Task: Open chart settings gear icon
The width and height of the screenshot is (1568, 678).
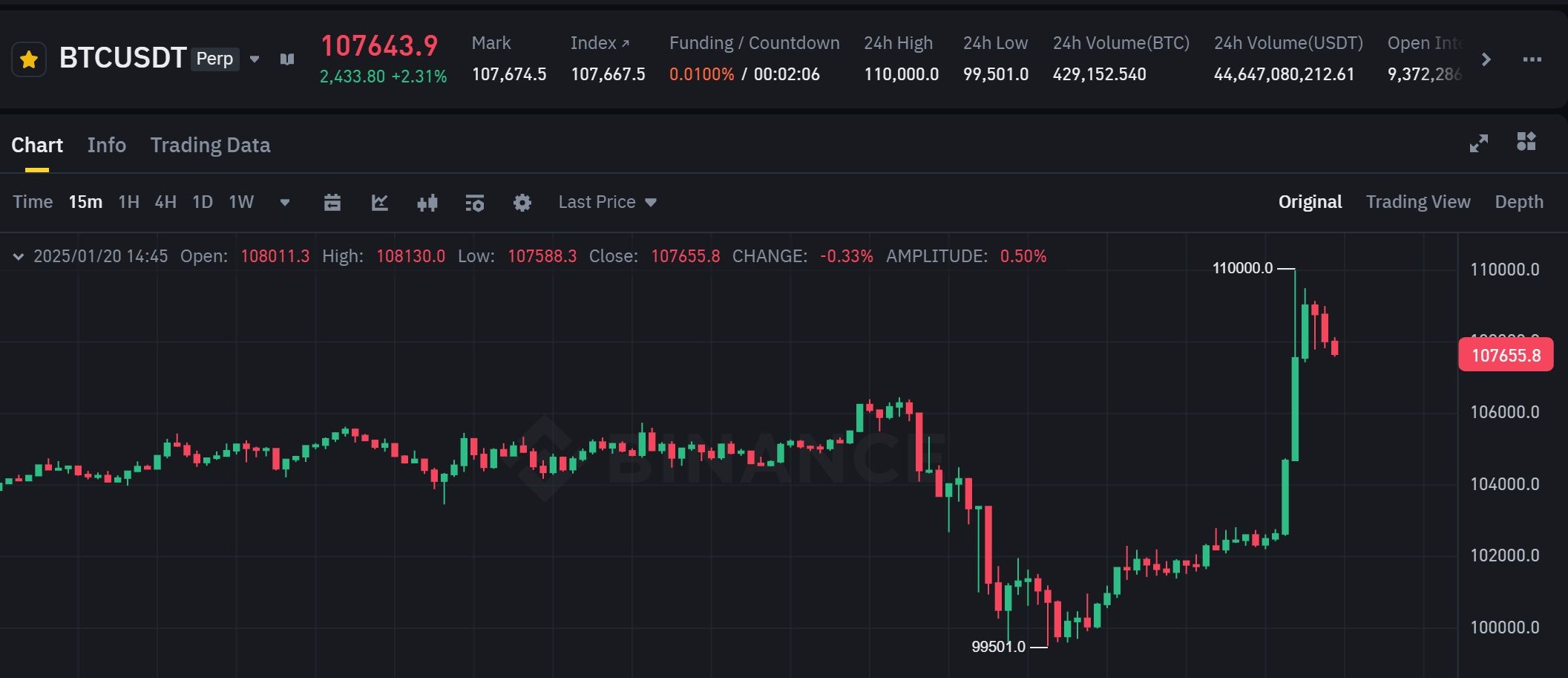Action: pyautogui.click(x=522, y=203)
